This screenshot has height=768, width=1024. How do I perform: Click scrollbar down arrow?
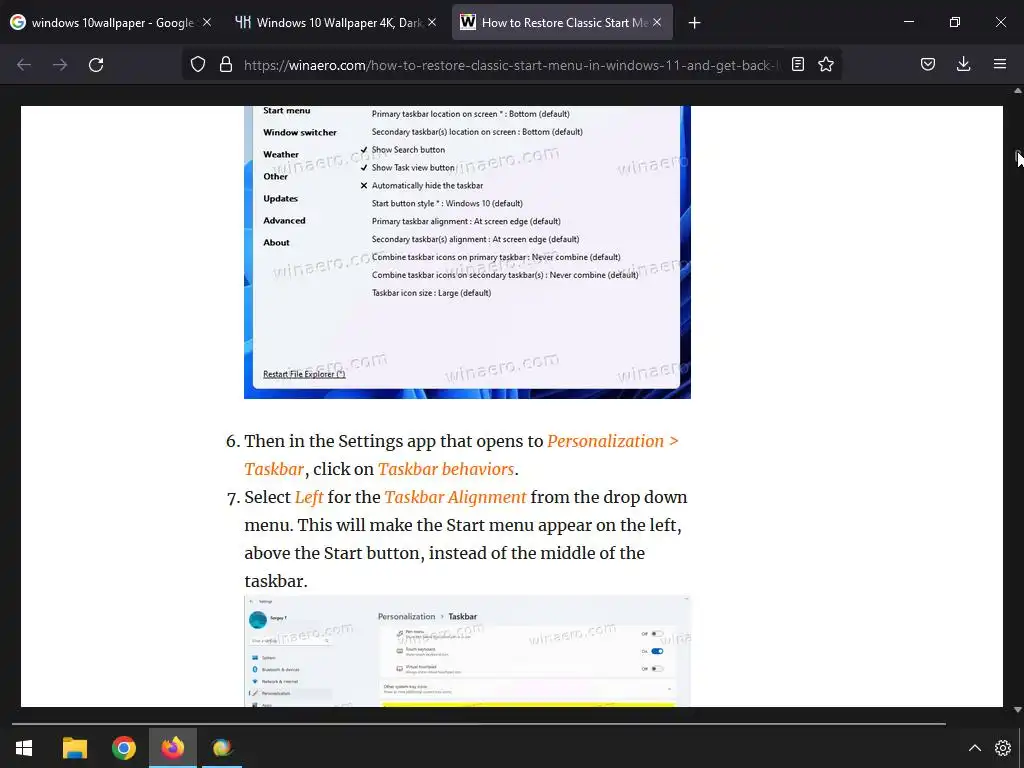(x=1017, y=710)
